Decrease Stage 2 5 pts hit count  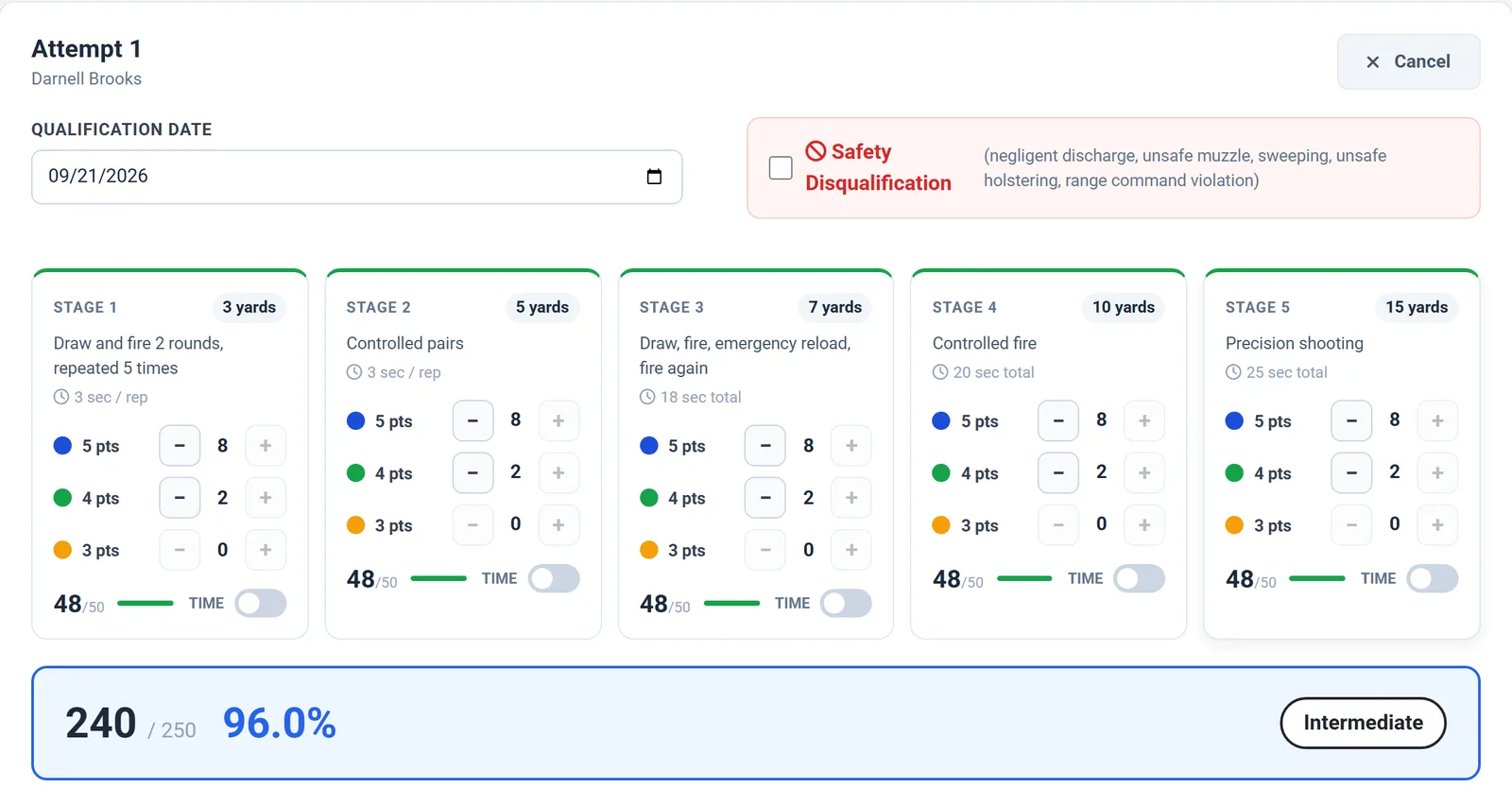pyautogui.click(x=472, y=421)
